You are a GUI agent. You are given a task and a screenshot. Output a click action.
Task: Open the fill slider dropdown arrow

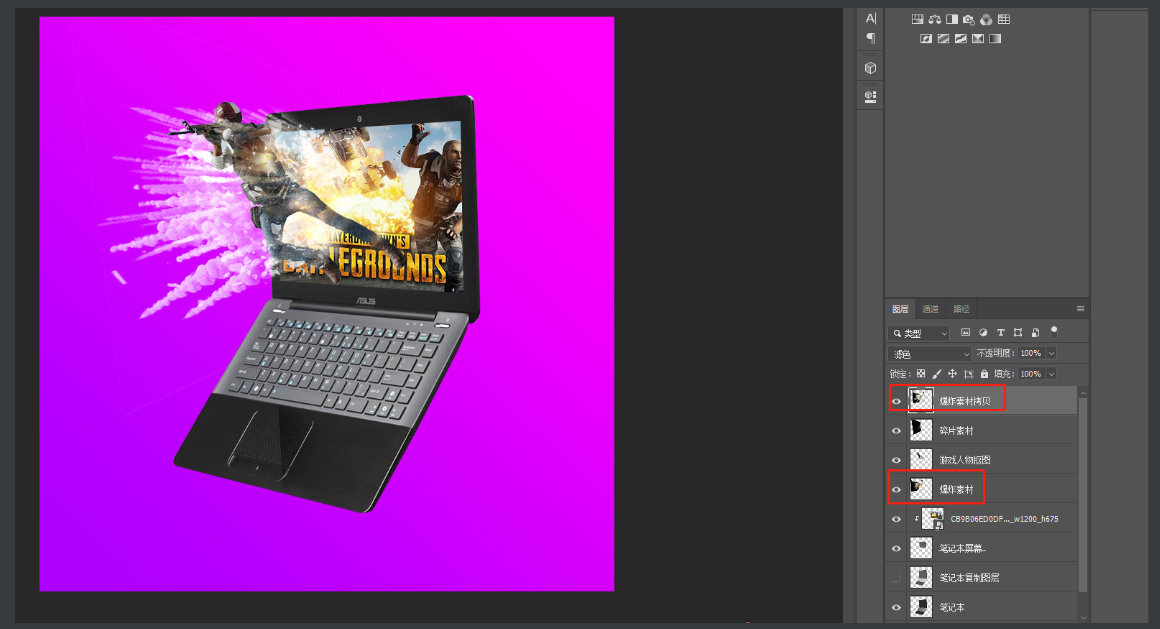tap(1051, 374)
